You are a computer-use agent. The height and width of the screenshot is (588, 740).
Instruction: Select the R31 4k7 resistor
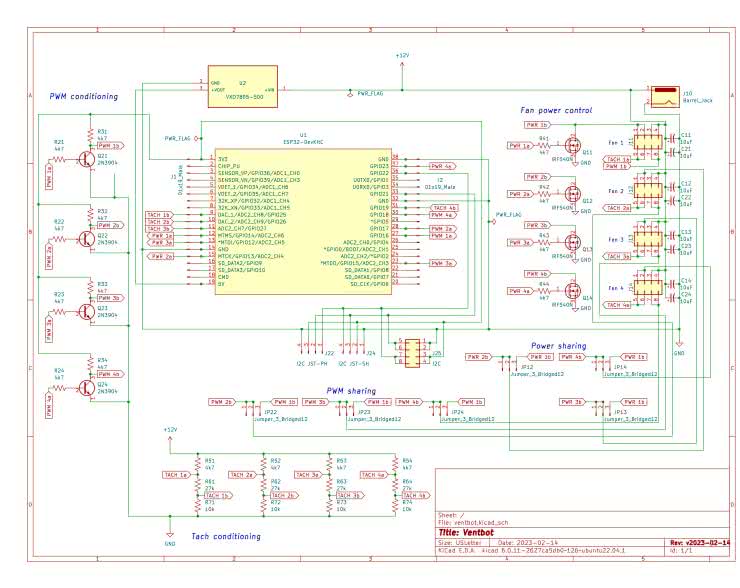tap(91, 136)
